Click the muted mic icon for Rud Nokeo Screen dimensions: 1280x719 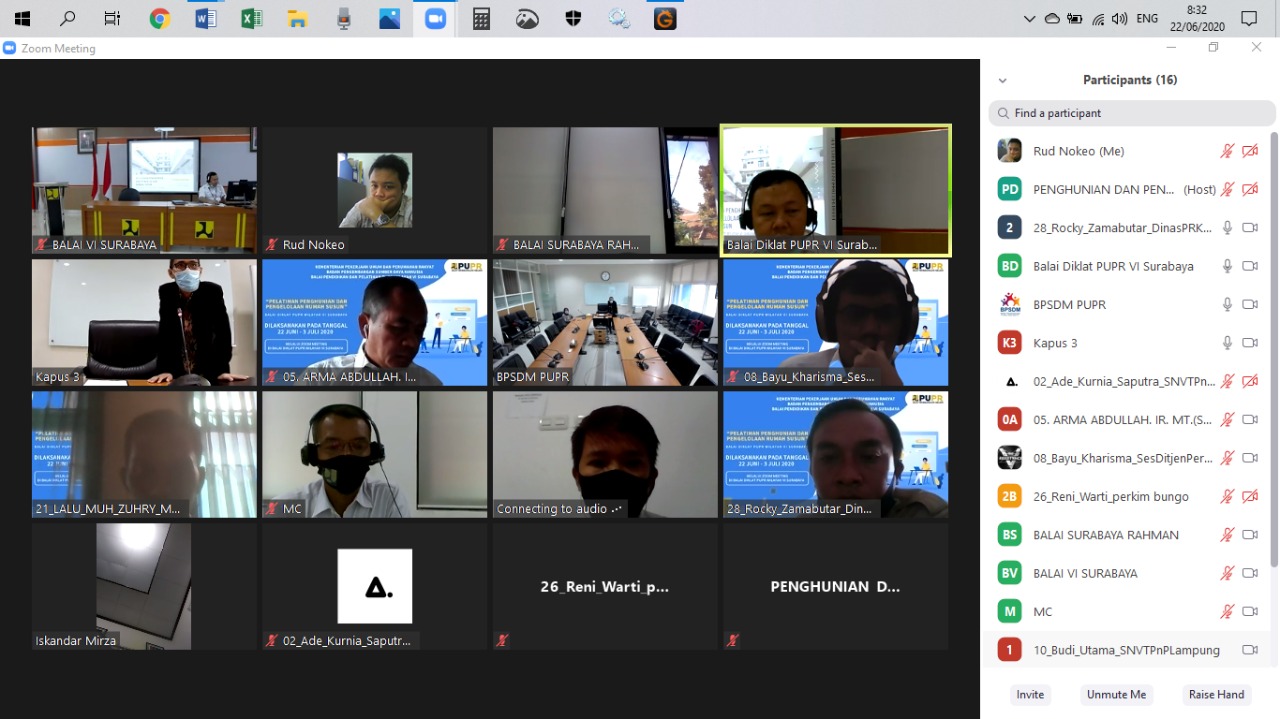click(1227, 151)
